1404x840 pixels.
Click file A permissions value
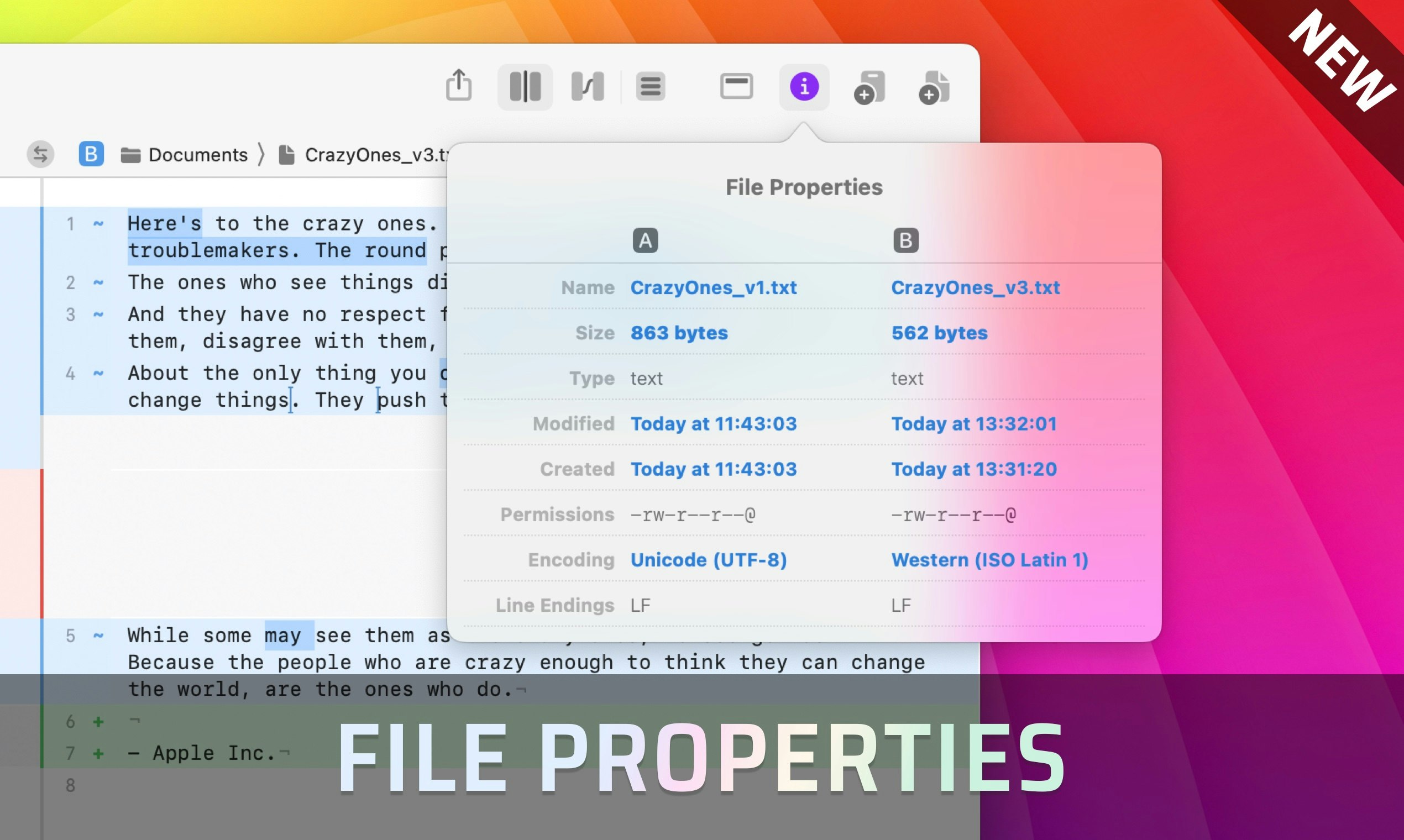tap(693, 514)
